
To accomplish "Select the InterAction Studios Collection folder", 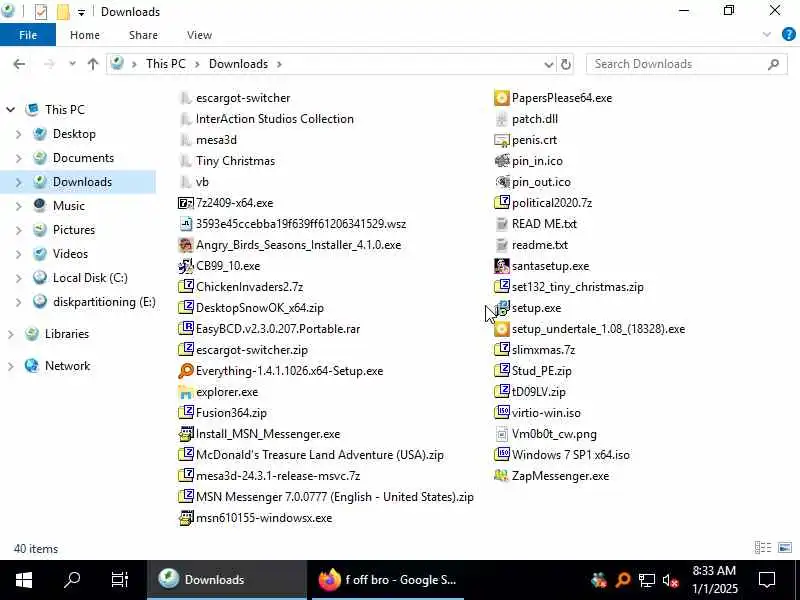I will [x=274, y=119].
